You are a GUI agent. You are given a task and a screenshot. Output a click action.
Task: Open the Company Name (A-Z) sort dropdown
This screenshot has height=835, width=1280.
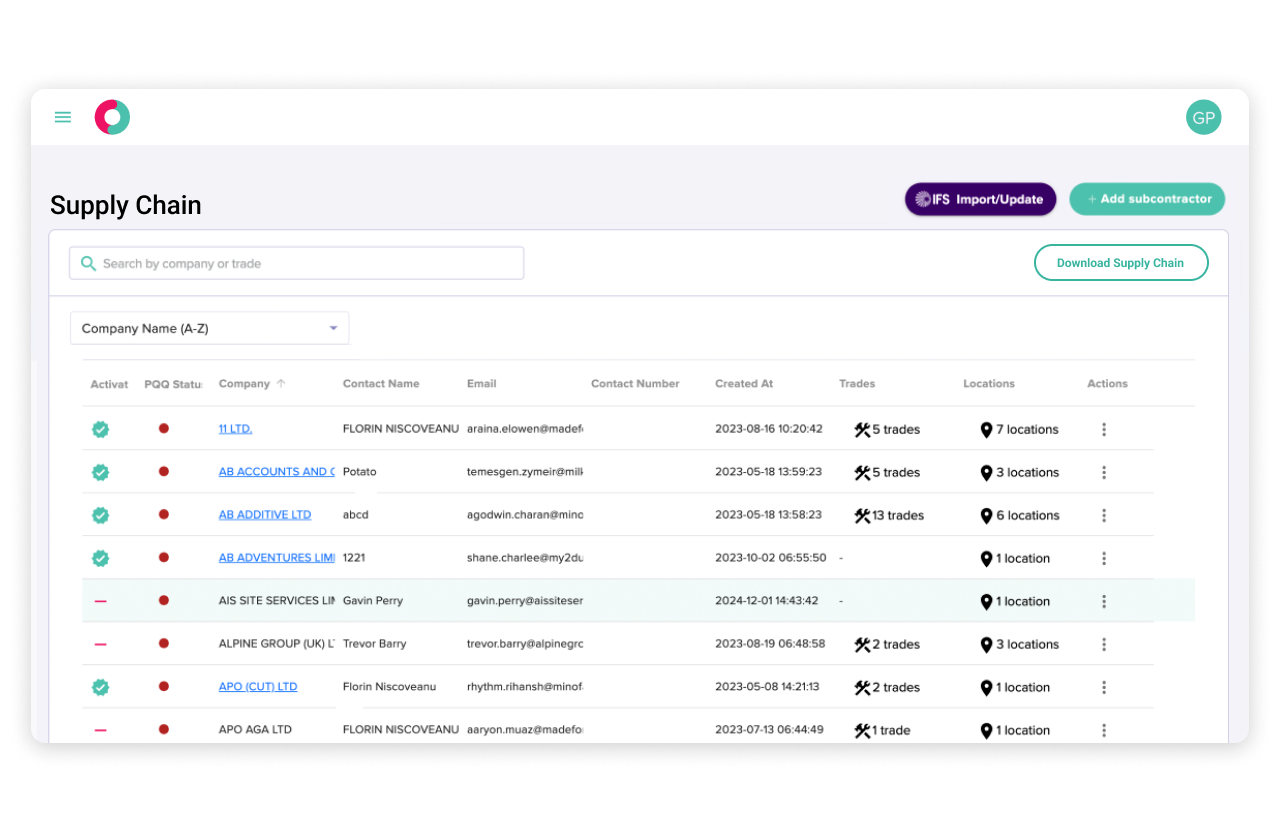click(209, 327)
